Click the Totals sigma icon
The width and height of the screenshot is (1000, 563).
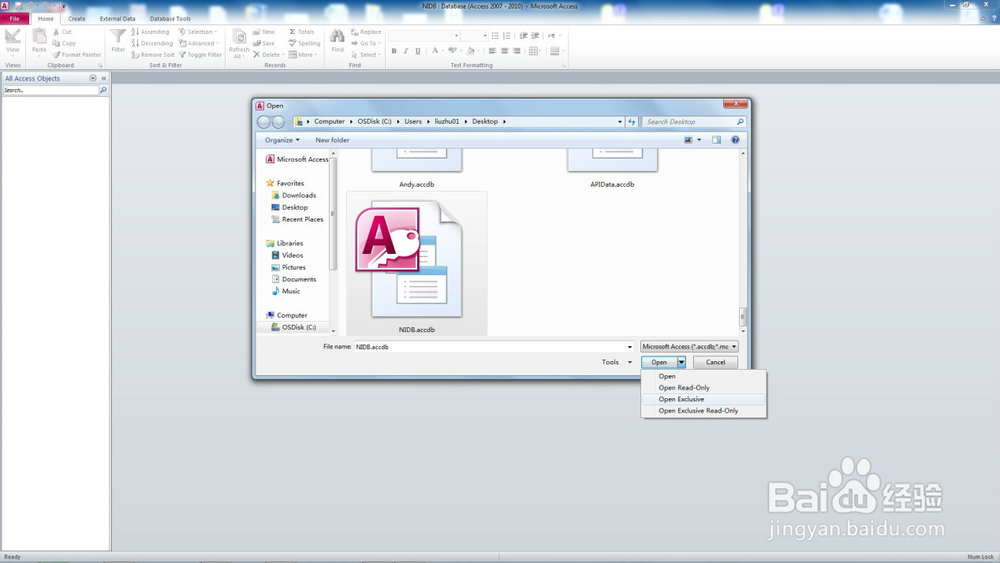point(293,32)
